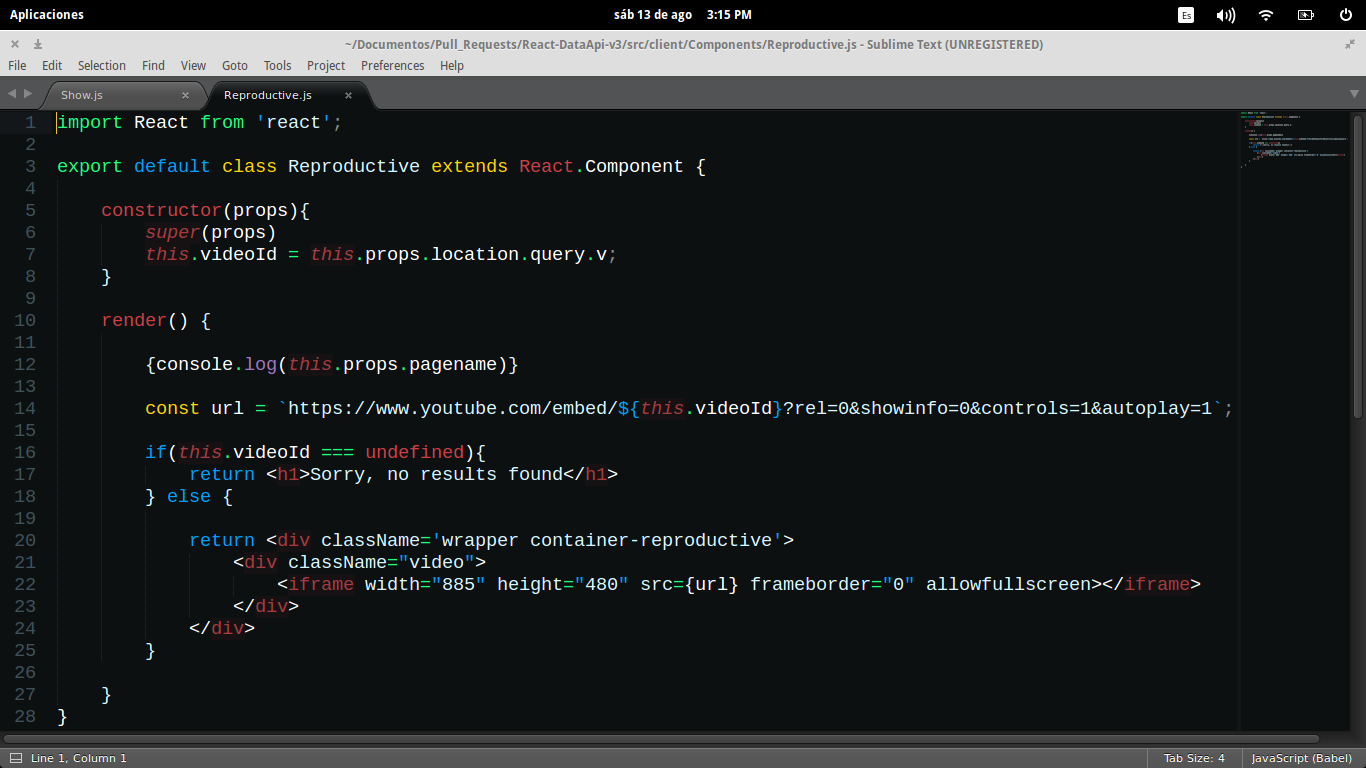The image size is (1366, 768).
Task: Open the Project menu
Action: pyautogui.click(x=326, y=66)
